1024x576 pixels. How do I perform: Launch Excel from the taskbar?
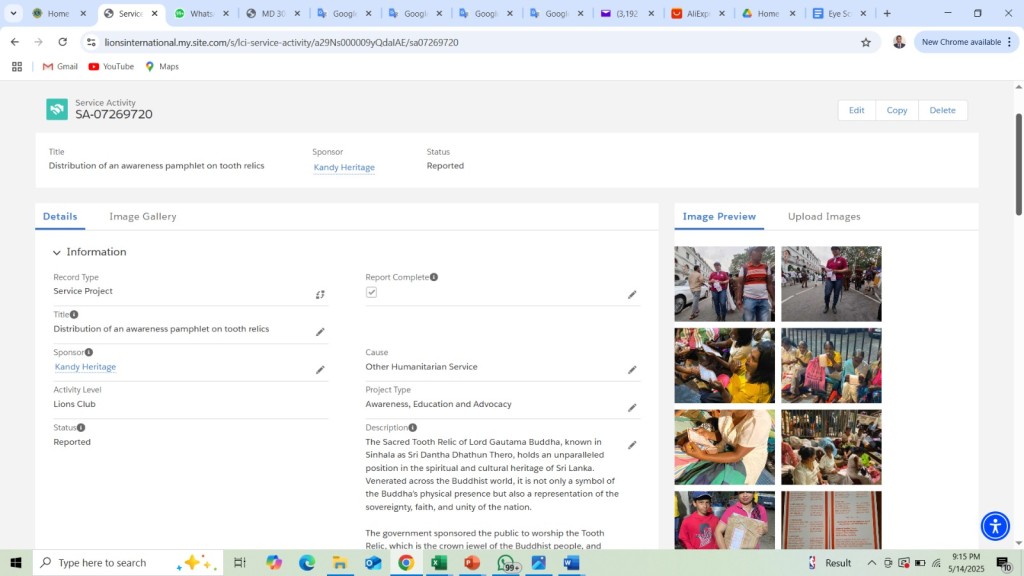click(439, 562)
